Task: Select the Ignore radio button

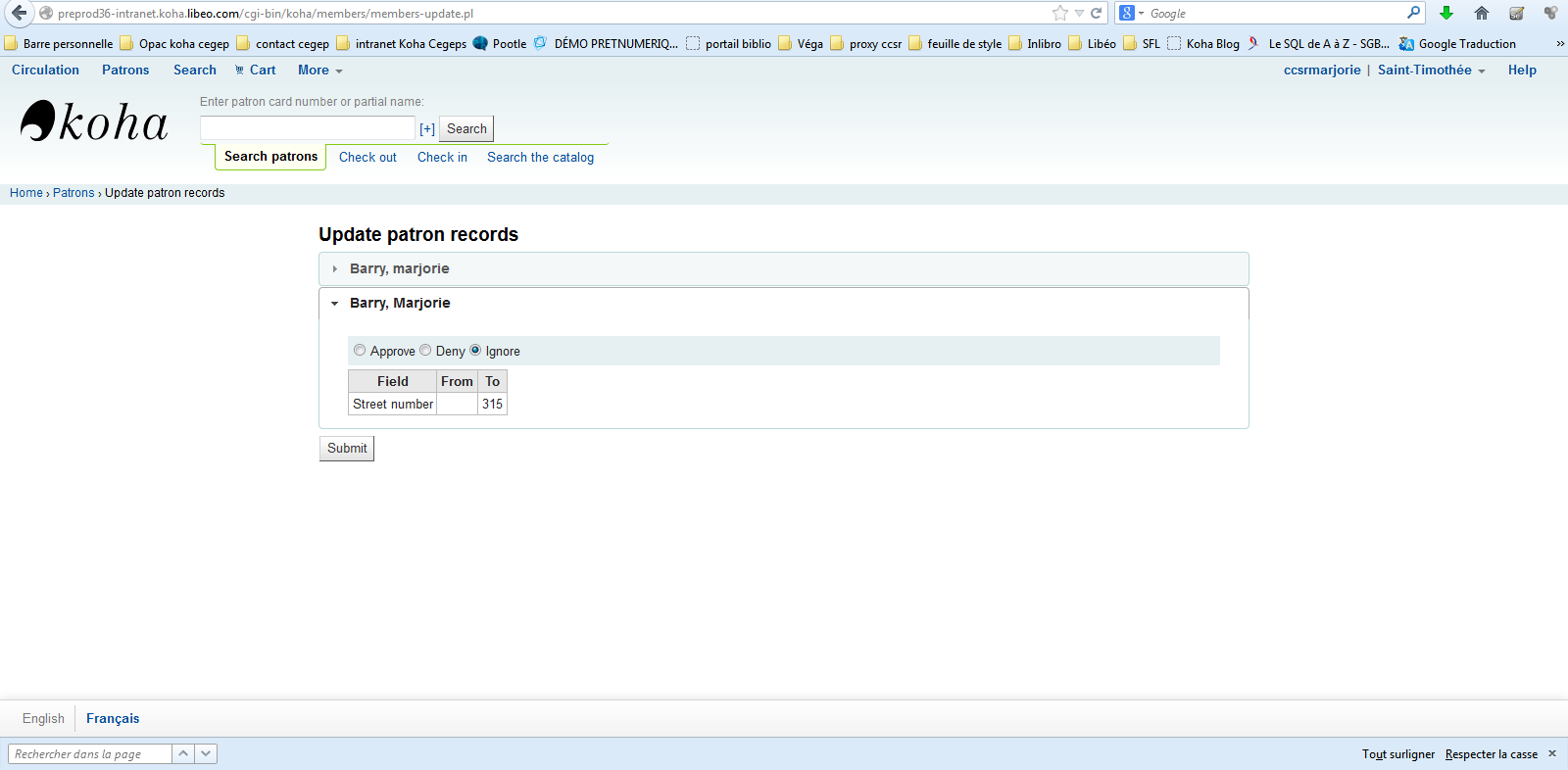Action: point(475,351)
